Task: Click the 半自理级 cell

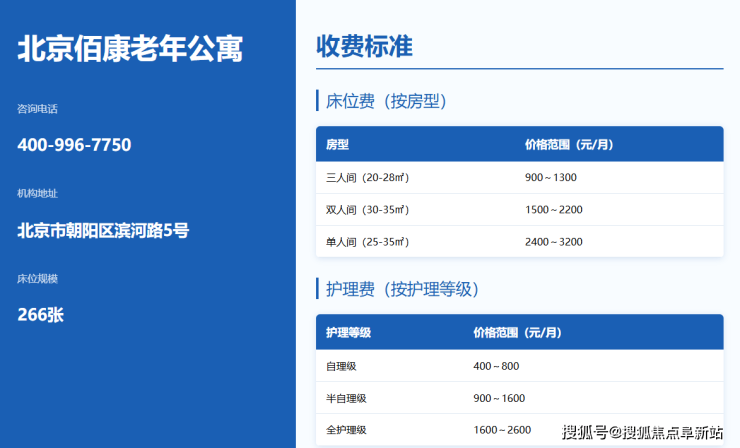Action: pos(346,398)
